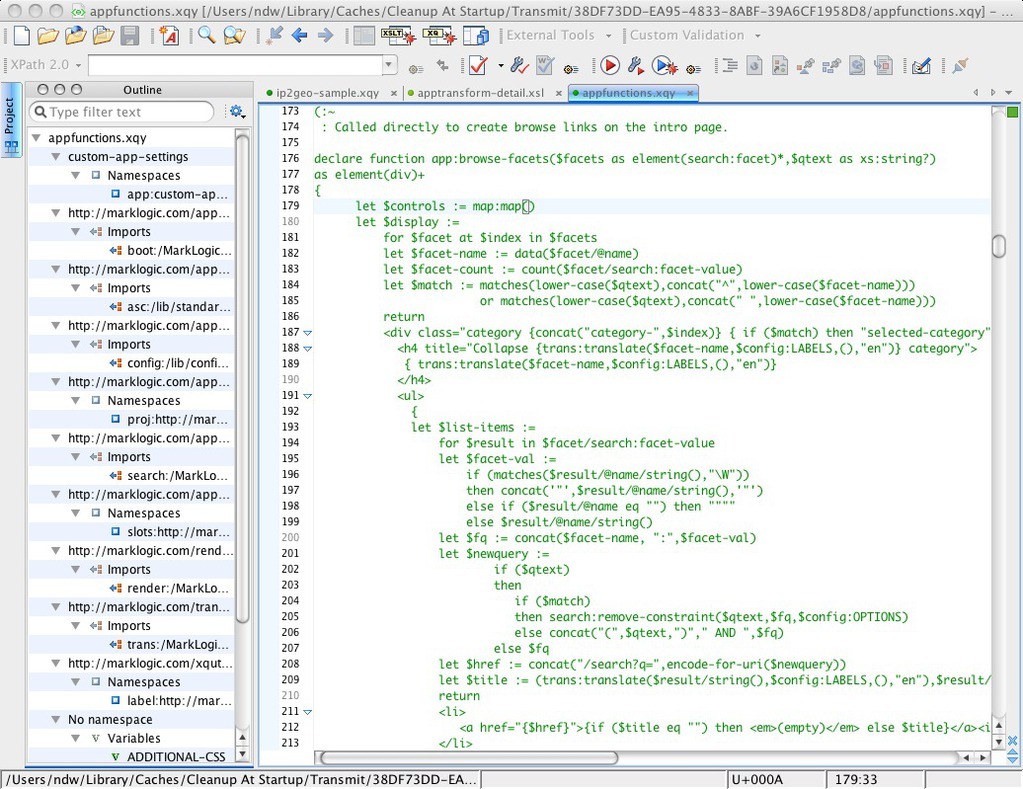Collapse the Variables outline node
Screen dimensions: 1023x789
click(x=76, y=738)
